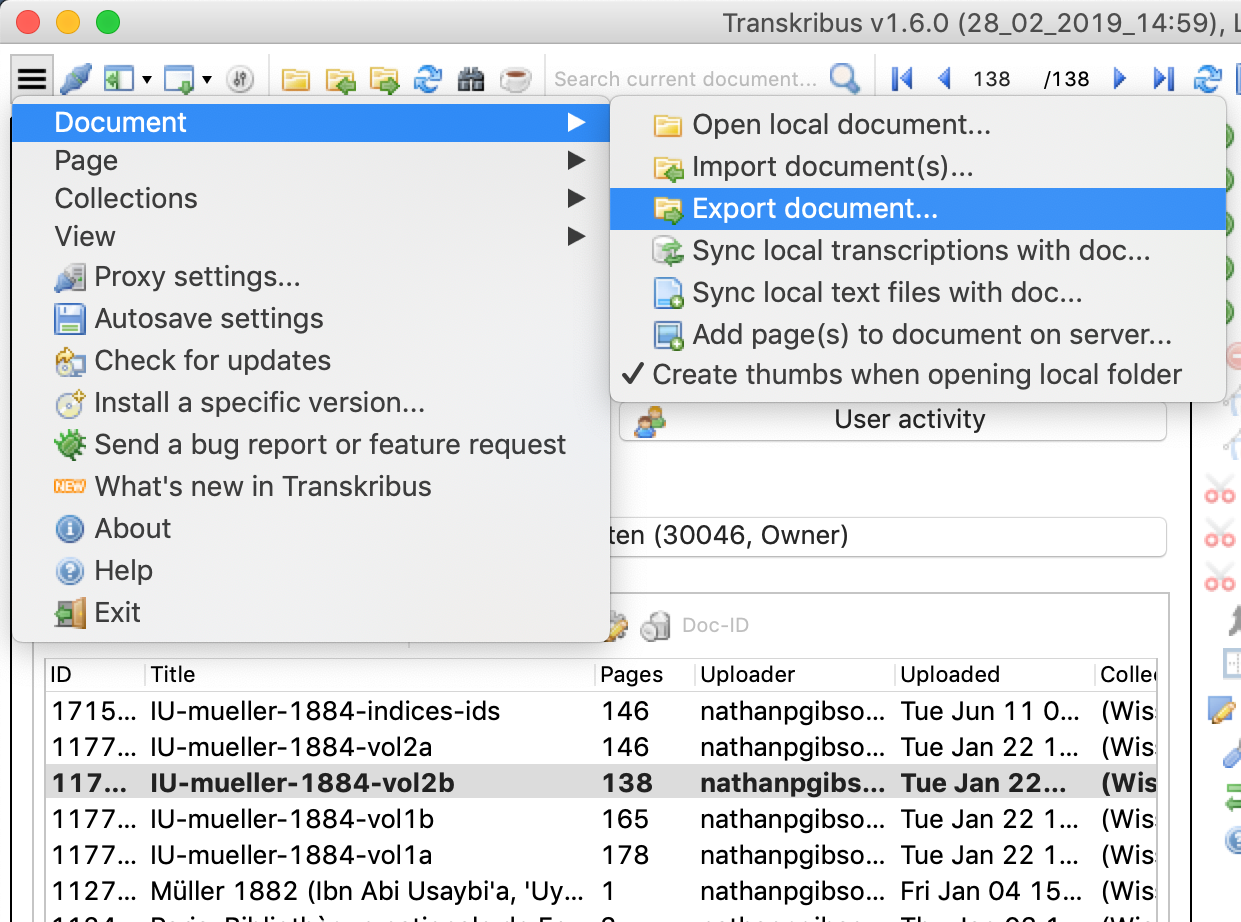Go to the next page arrow icon
Image resolution: width=1241 pixels, height=922 pixels.
click(1119, 77)
